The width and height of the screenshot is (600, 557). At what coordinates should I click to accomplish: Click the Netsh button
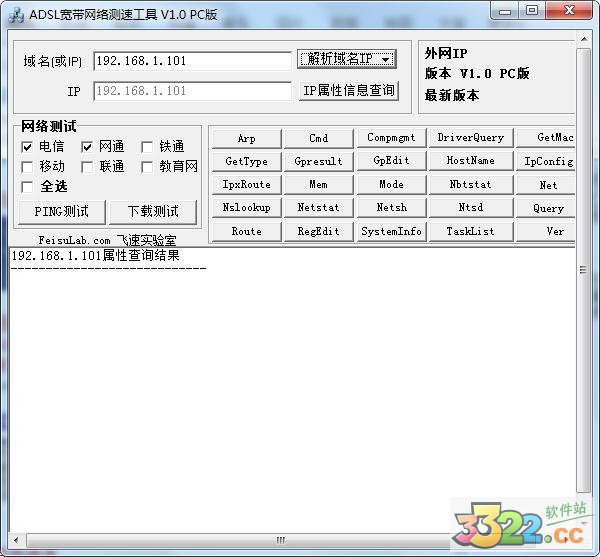(x=391, y=208)
